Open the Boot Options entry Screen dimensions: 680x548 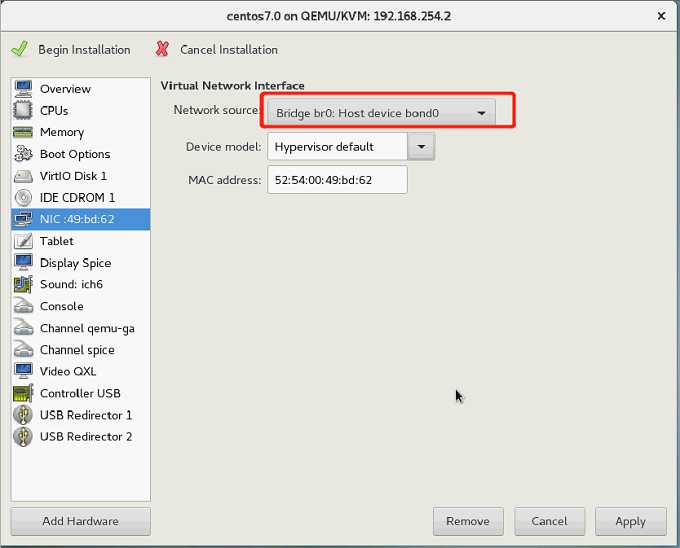tap(81, 153)
